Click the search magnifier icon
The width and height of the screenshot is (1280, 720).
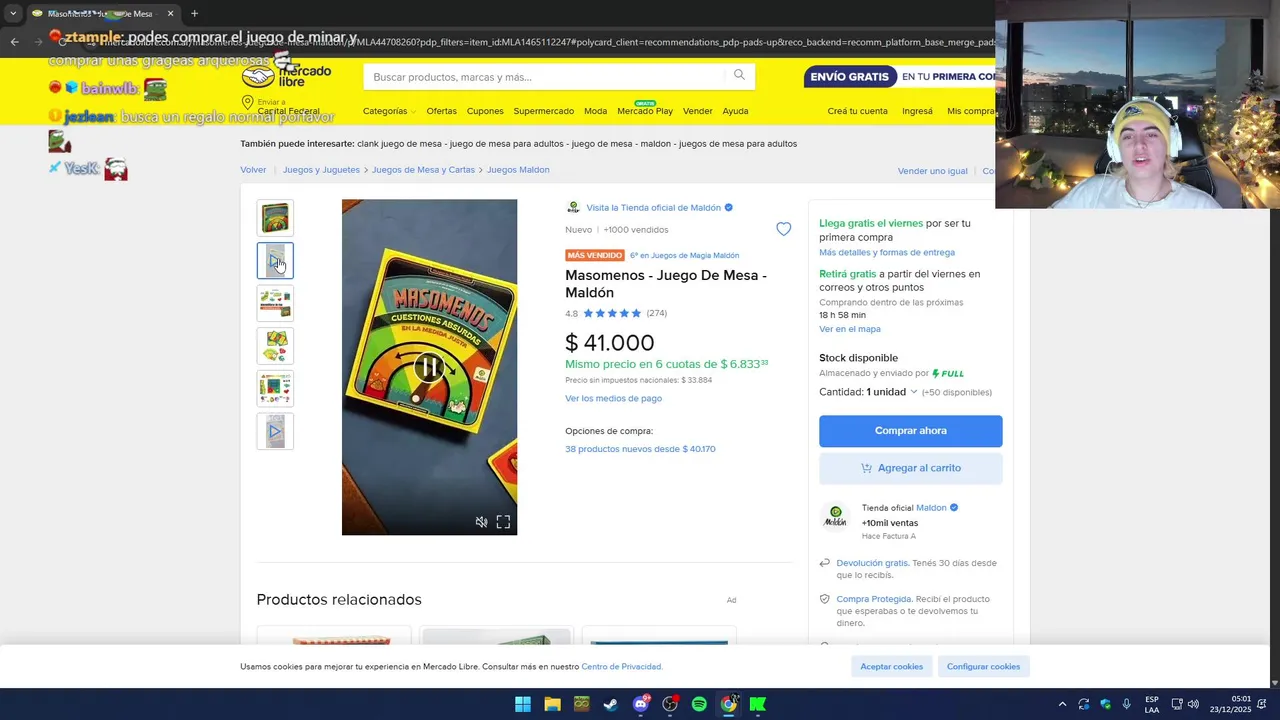[739, 75]
